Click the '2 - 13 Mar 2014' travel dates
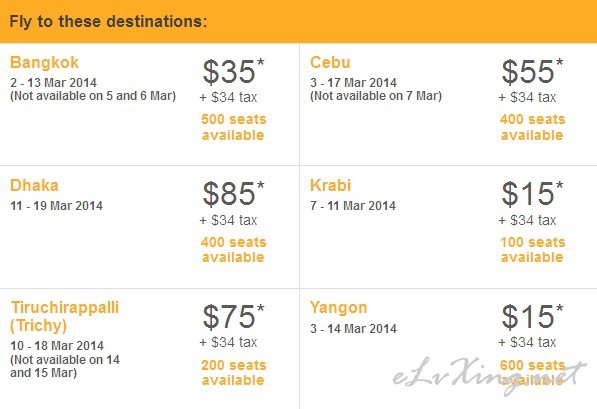This screenshot has height=409, width=597. pos(53,83)
